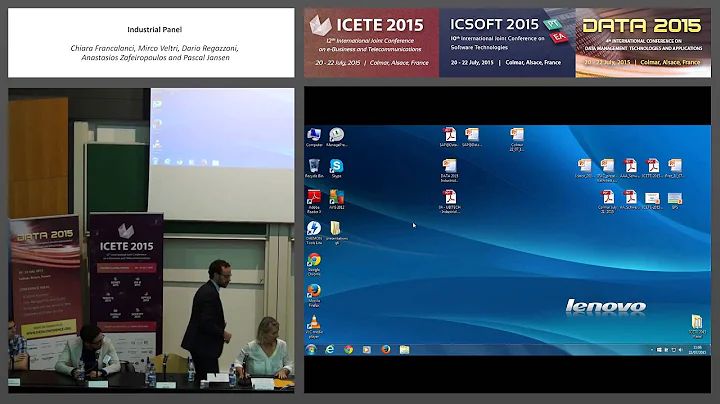Launch Firefox from the taskbar
Viewport: 720px width, 404px height.
pos(386,350)
